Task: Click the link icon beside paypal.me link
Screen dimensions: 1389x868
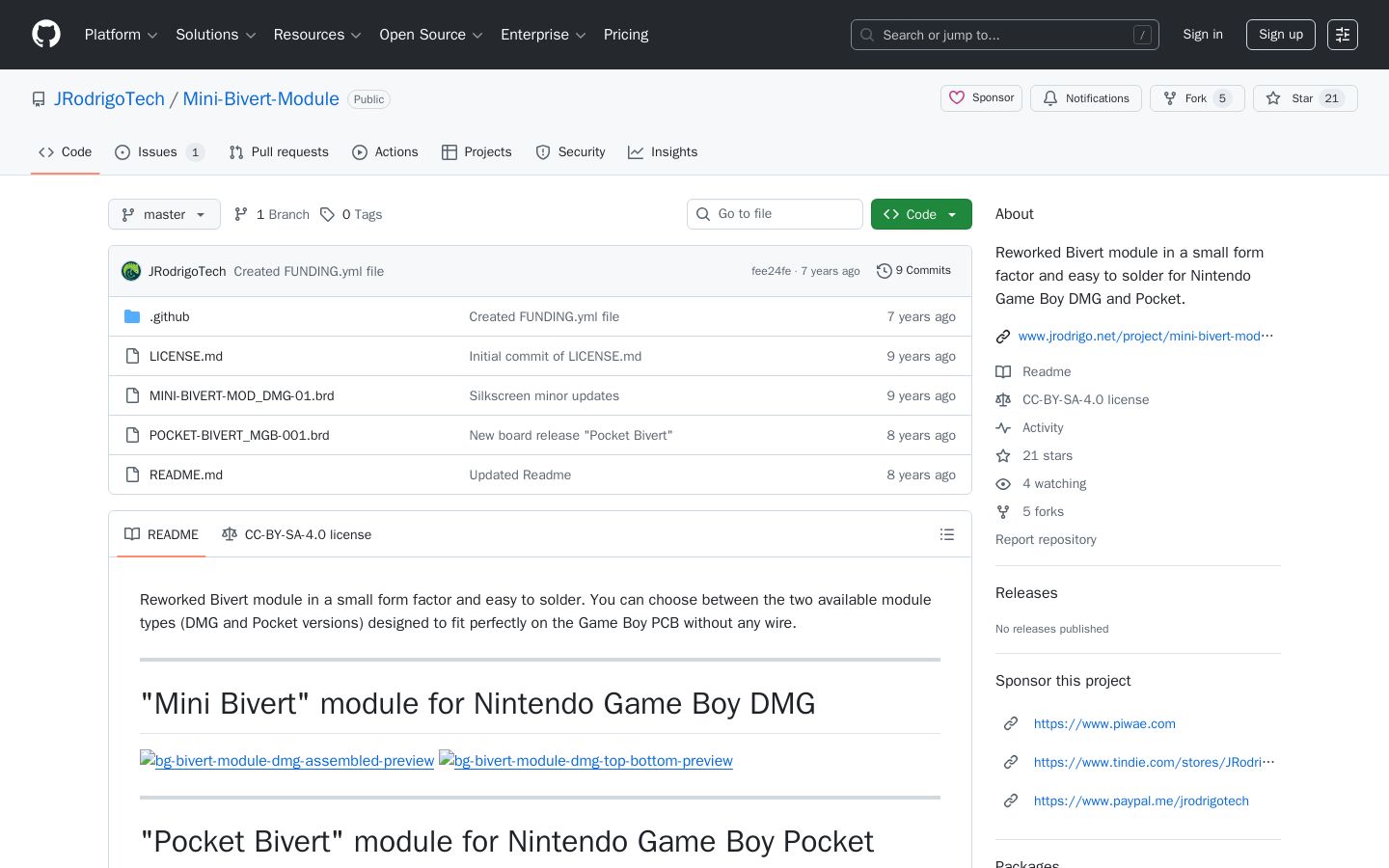Action: pos(1011,800)
